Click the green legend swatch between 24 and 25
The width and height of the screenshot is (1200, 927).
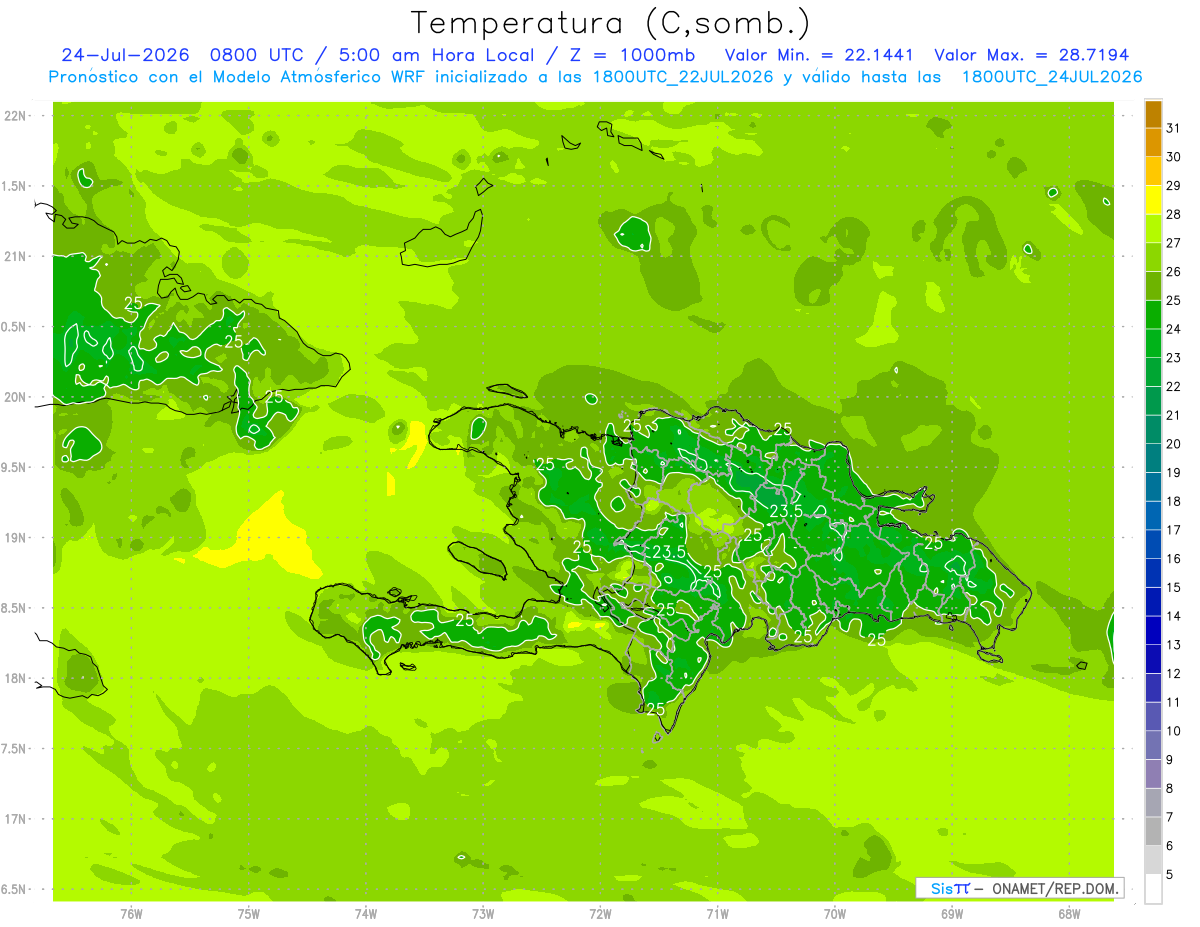pos(1153,315)
